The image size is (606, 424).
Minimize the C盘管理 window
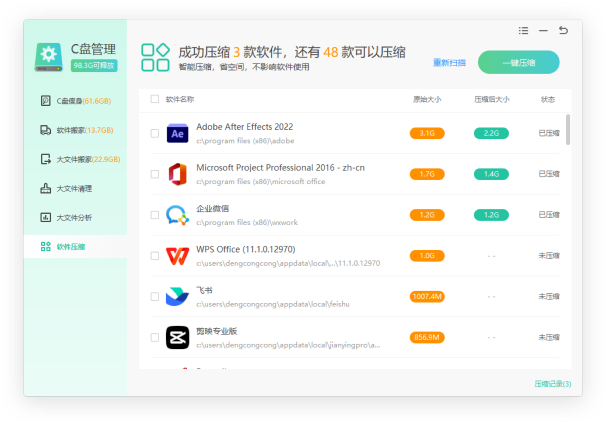(x=543, y=31)
